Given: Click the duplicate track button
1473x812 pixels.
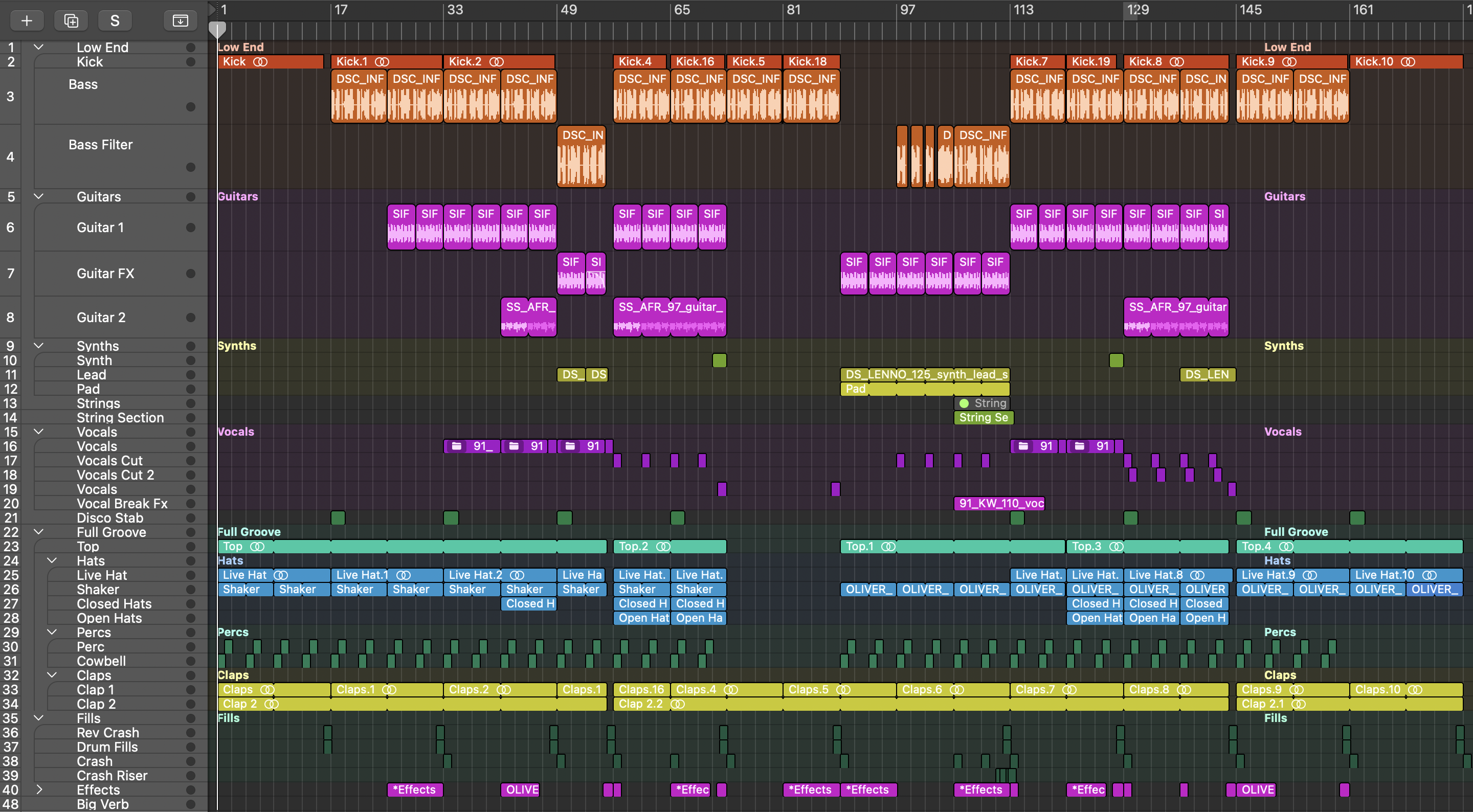Looking at the screenshot, I should 71,20.
